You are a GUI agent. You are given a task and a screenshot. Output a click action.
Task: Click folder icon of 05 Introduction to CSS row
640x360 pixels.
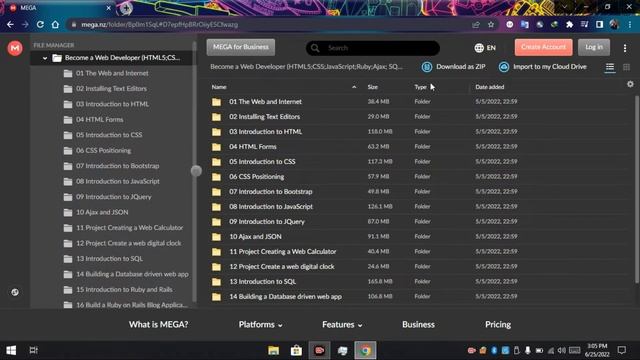coord(216,162)
